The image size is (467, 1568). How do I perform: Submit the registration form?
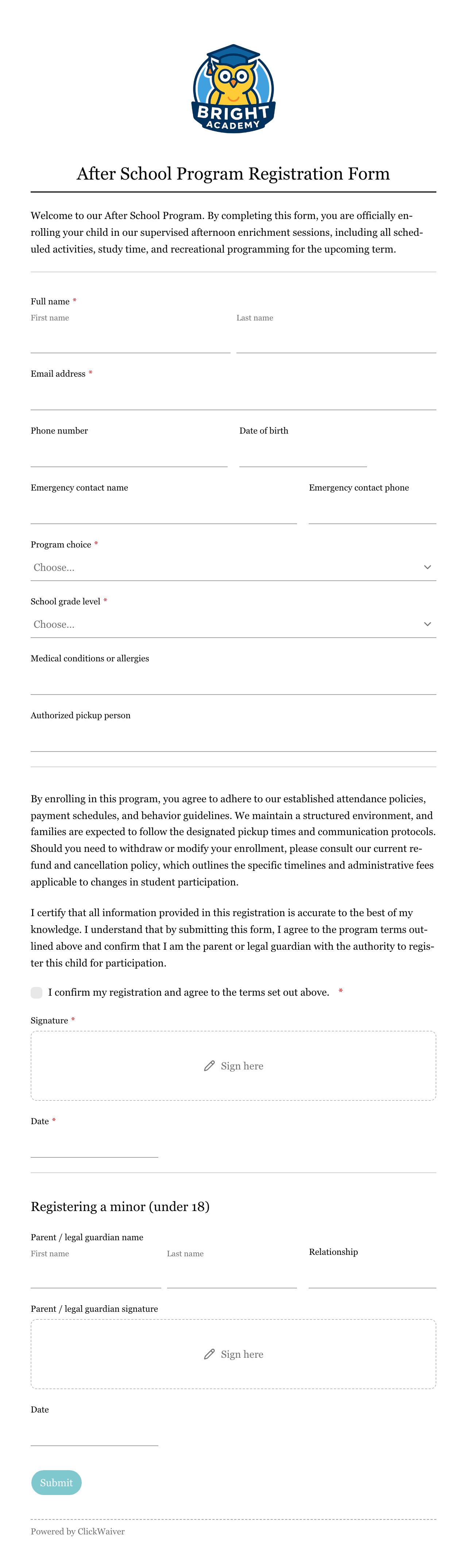tap(57, 1483)
